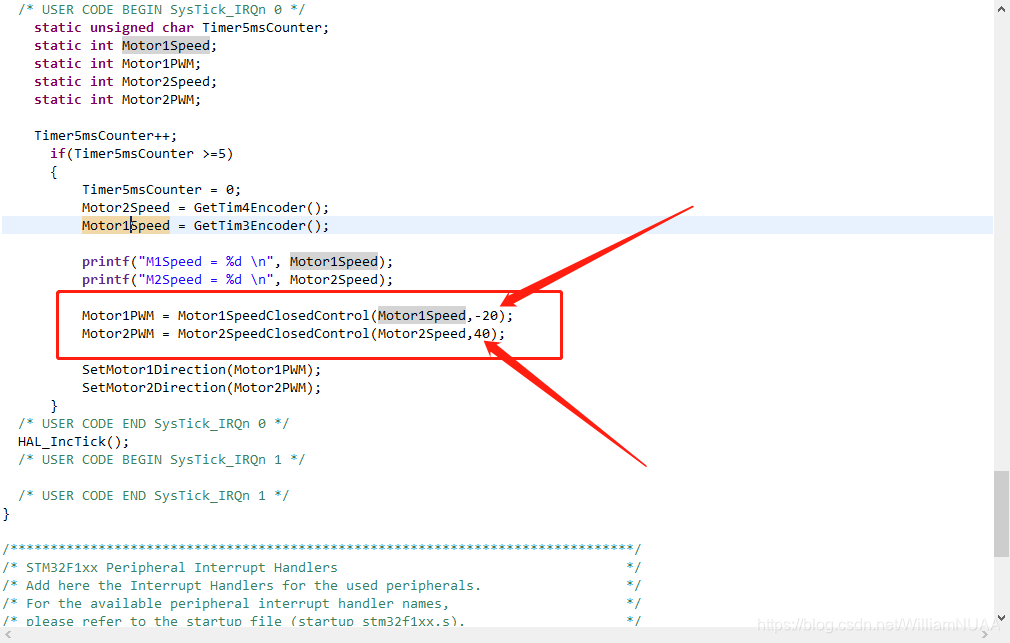Click the 'USER CODE BEGIN SysTick_IRQn 1' comment

tap(162, 460)
